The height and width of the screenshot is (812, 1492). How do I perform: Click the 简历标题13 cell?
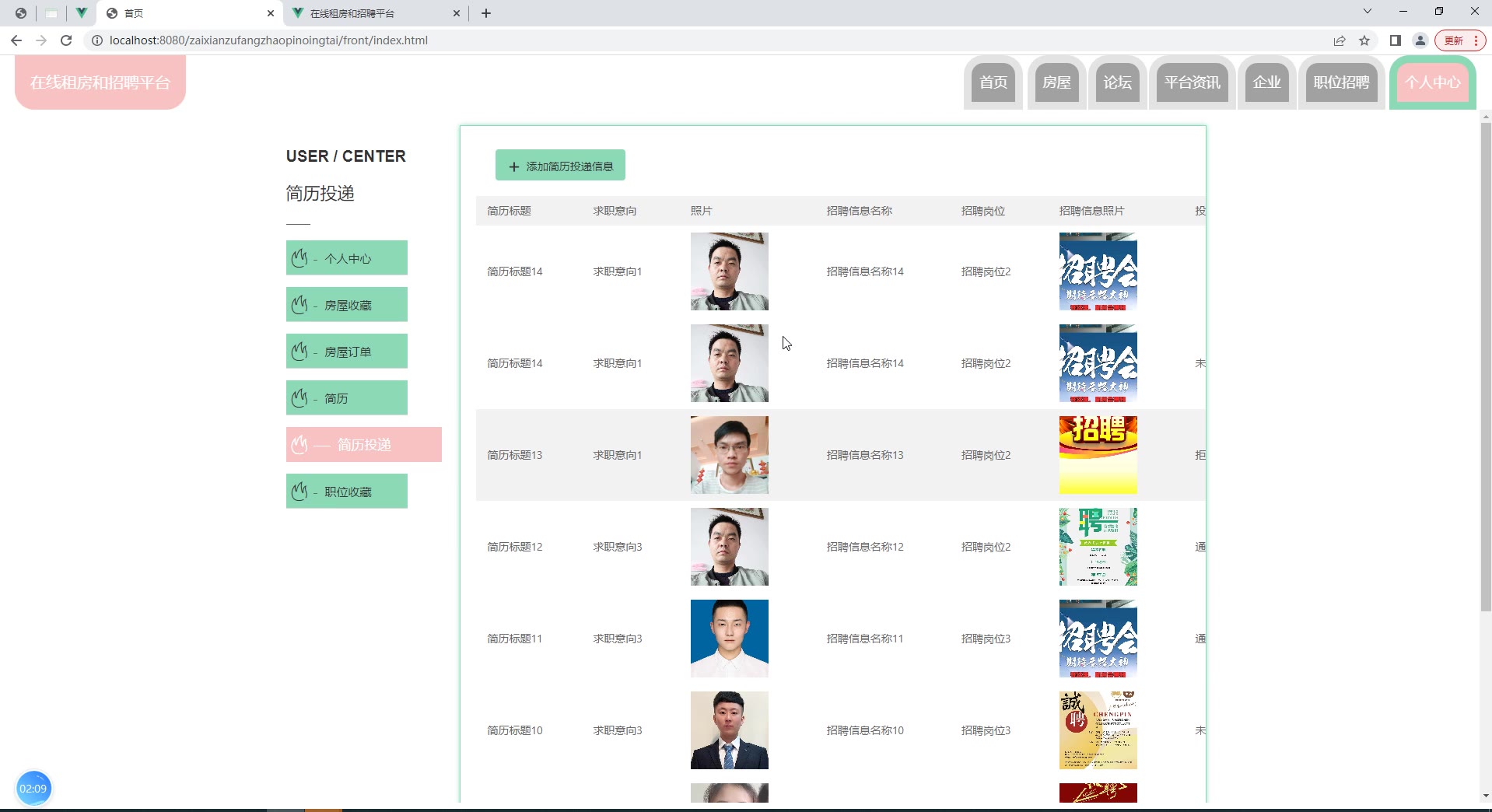click(515, 455)
